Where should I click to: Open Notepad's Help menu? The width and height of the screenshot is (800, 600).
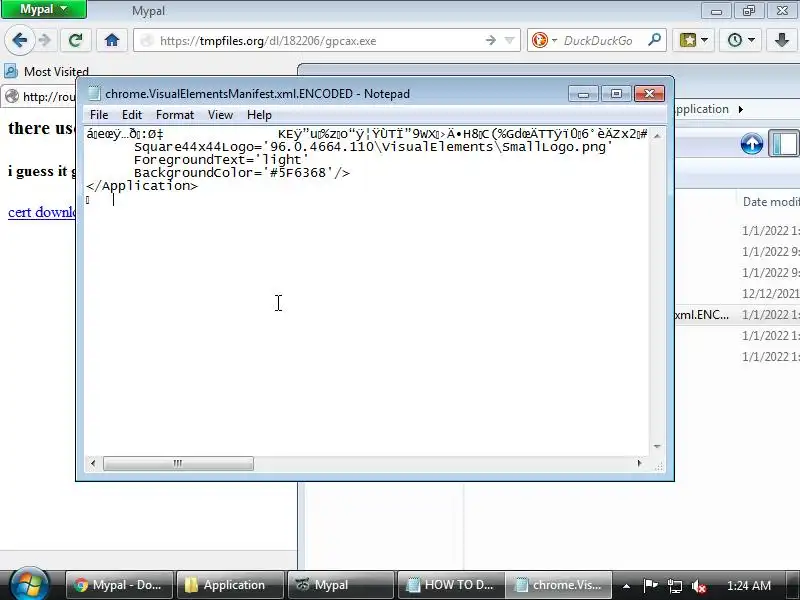point(259,115)
